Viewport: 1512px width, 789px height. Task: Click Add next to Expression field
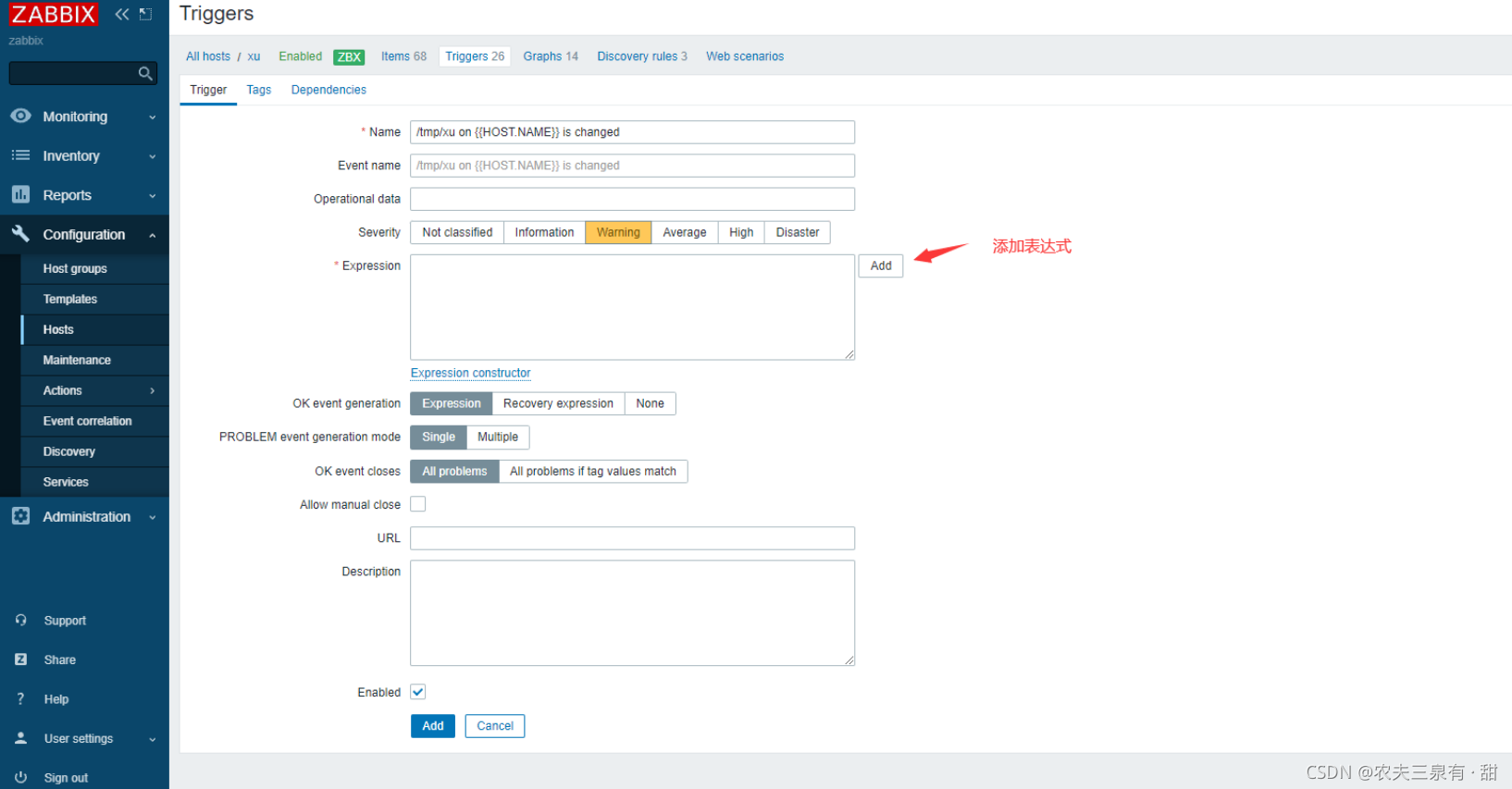point(881,265)
